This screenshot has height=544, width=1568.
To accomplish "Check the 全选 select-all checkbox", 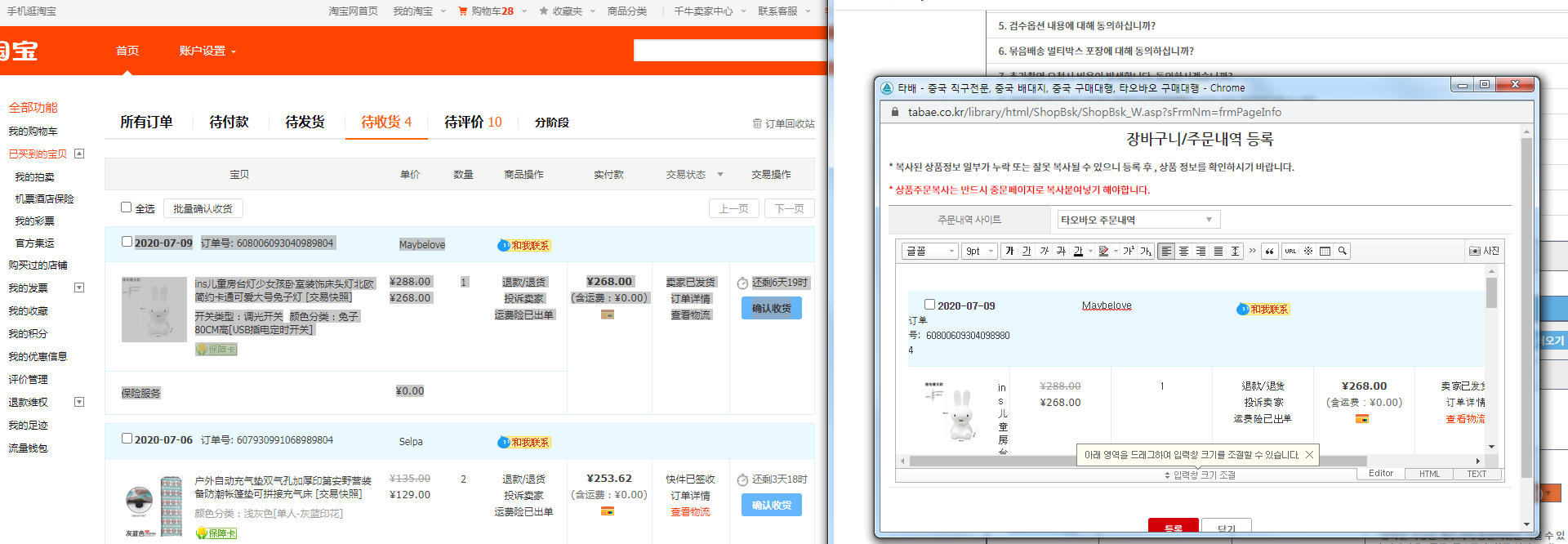I will pyautogui.click(x=127, y=207).
